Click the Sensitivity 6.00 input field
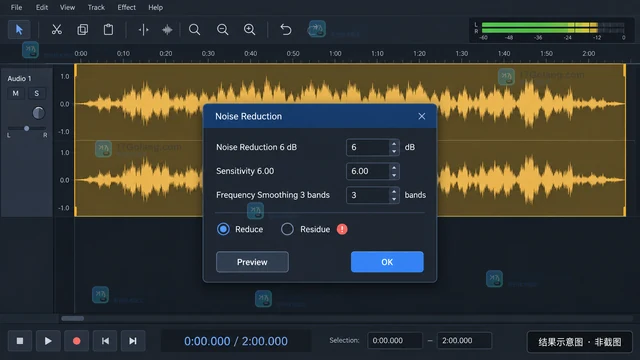Viewport: 640px width, 360px height. point(368,171)
